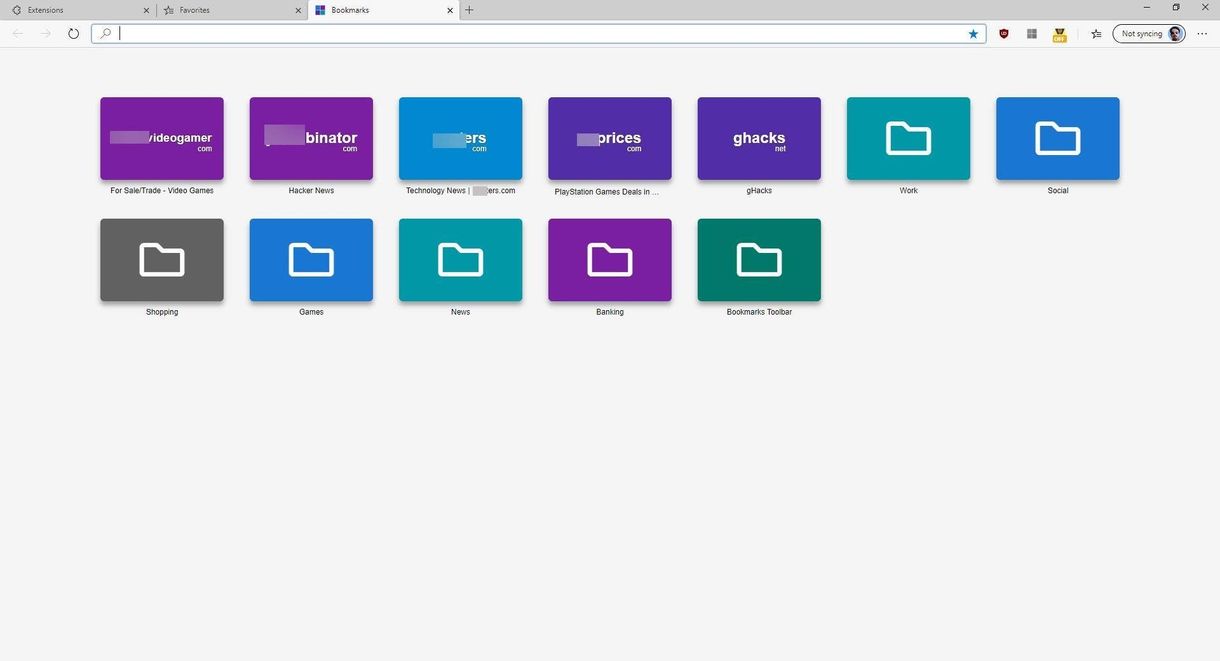Click the 'Banking' label text
The height and width of the screenshot is (661, 1220).
(x=610, y=312)
